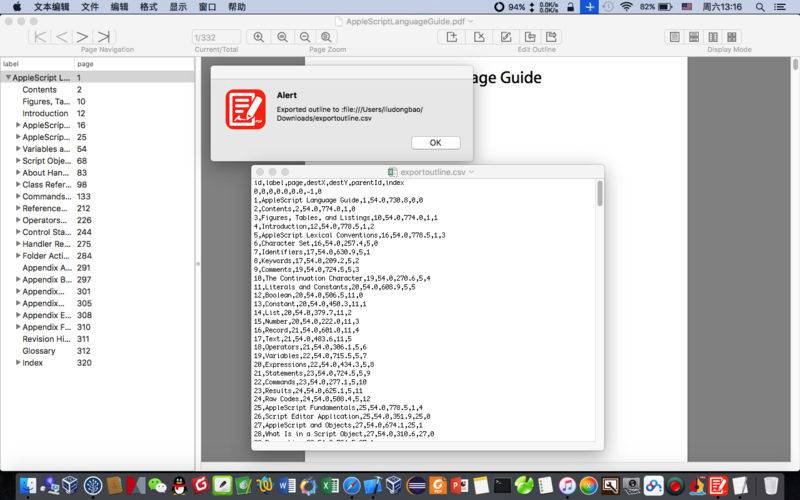Image resolution: width=800 pixels, height=500 pixels.
Task: Expand the Index outline entry triangle
Action: coord(18,363)
